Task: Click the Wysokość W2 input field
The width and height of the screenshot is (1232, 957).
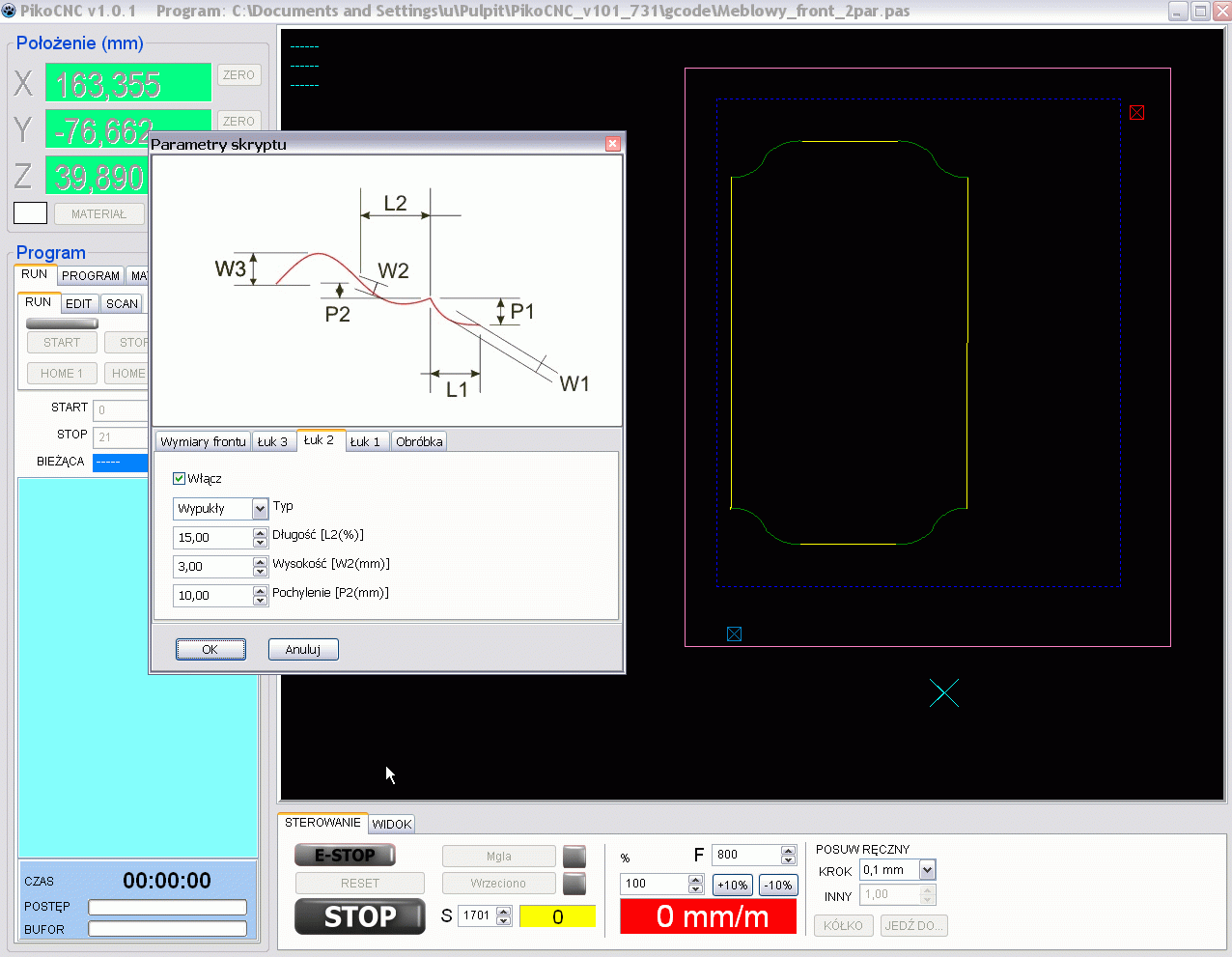Action: point(213,567)
